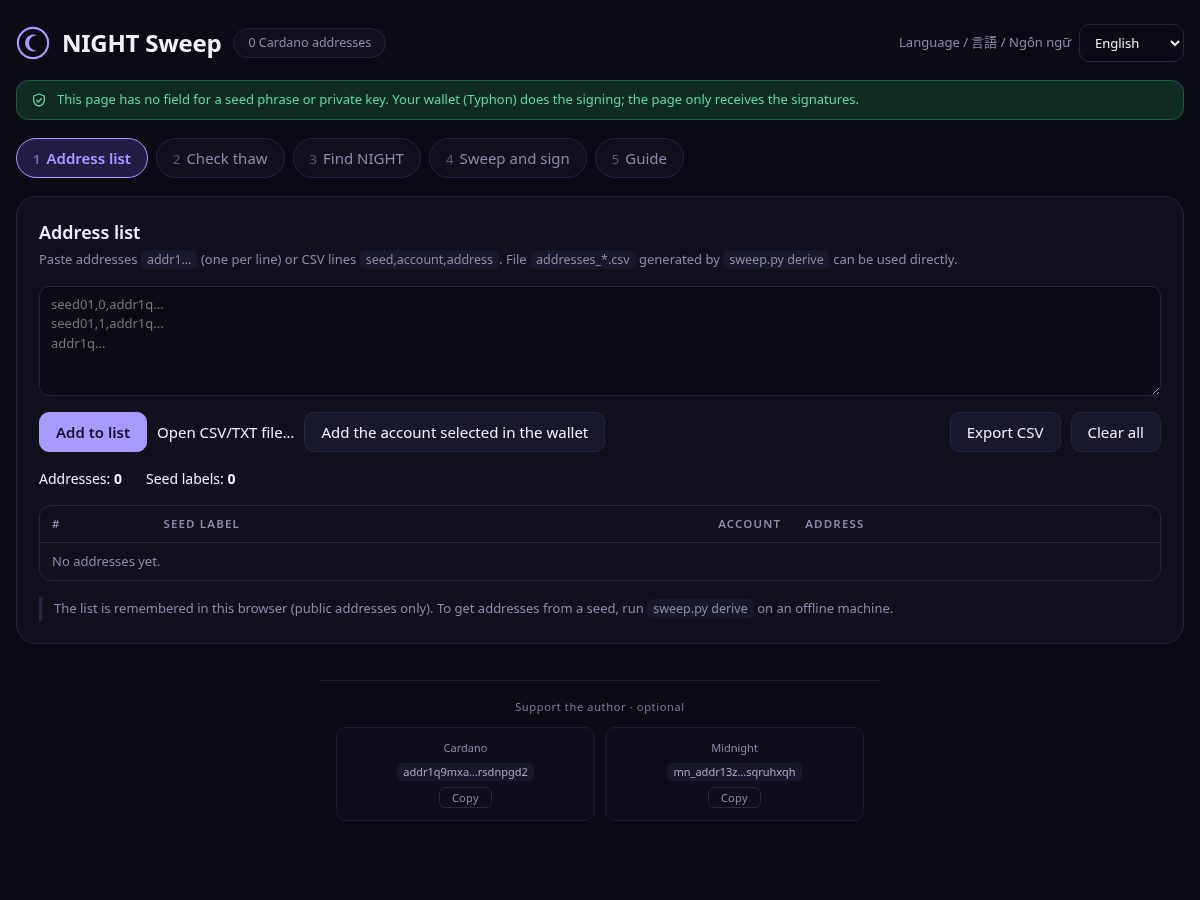Click the 'Midnight' donation card label
1200x900 pixels.
click(x=734, y=748)
